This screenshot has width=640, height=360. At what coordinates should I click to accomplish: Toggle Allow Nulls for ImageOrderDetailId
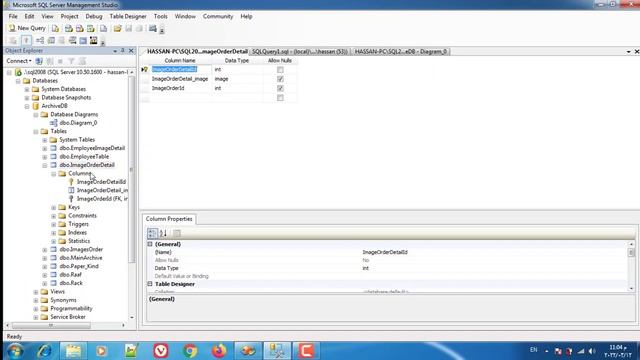pyautogui.click(x=280, y=69)
